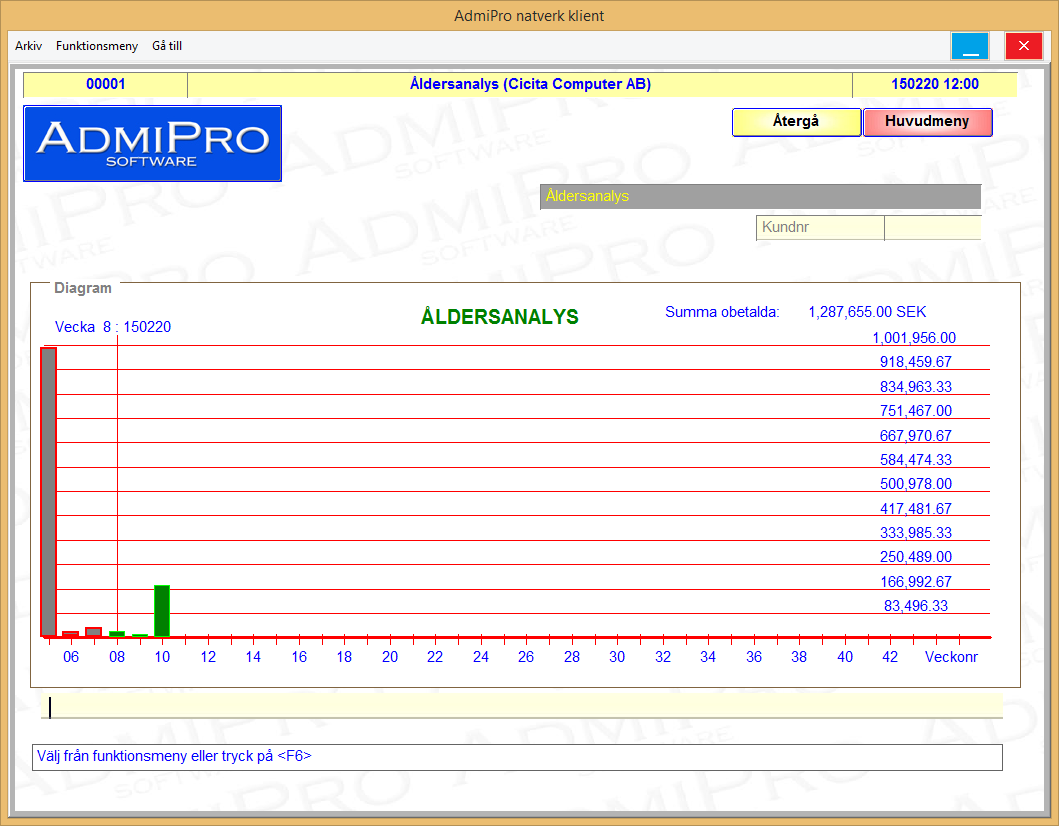Click the gray week 07 bar
The height and width of the screenshot is (826, 1059).
(93, 632)
